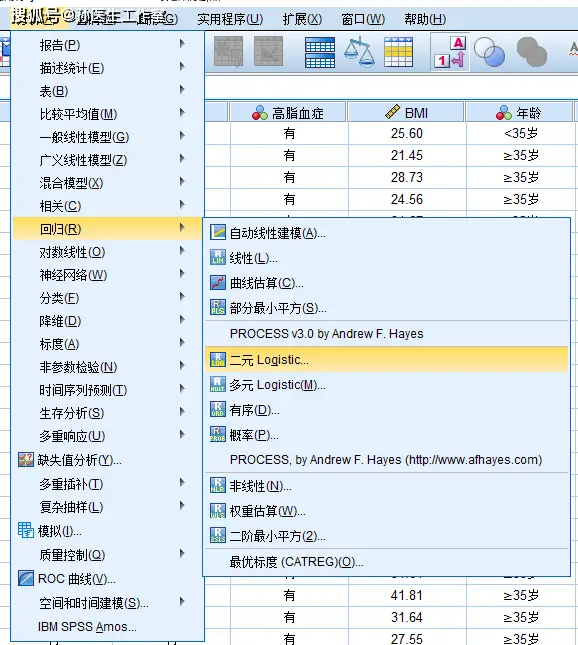Choose 最优标度 (CATREG)(O) entry
This screenshot has width=578, height=645.
coord(386,562)
